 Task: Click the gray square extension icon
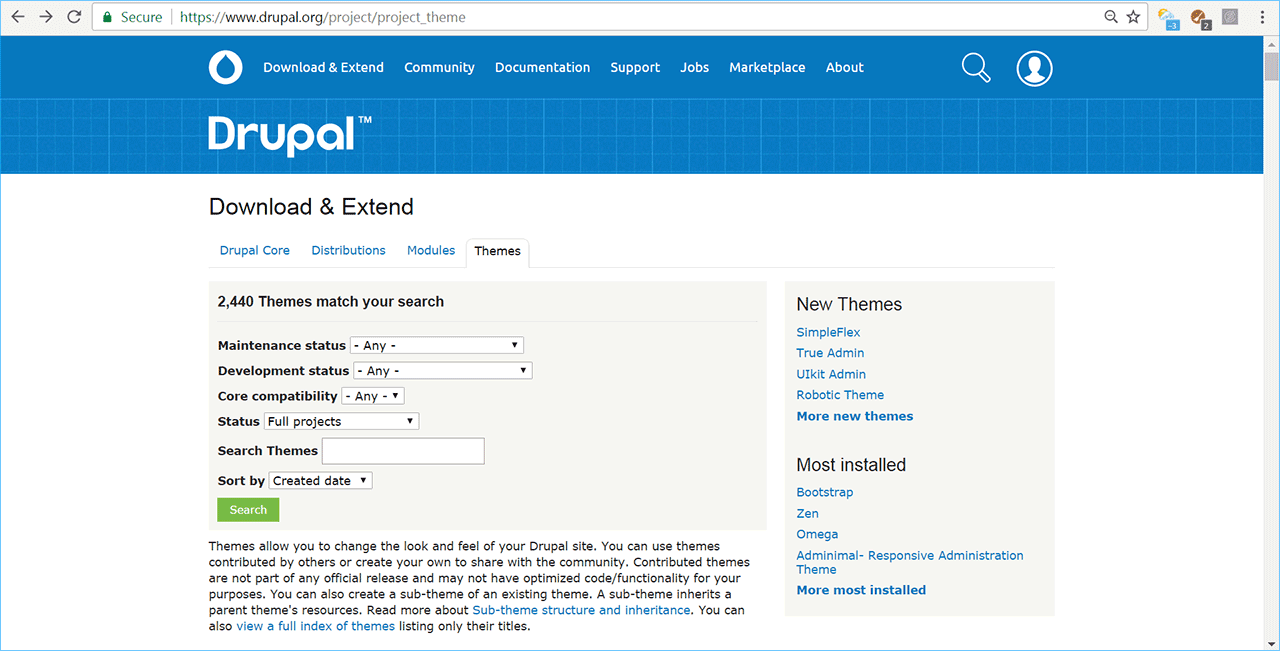pos(1230,16)
